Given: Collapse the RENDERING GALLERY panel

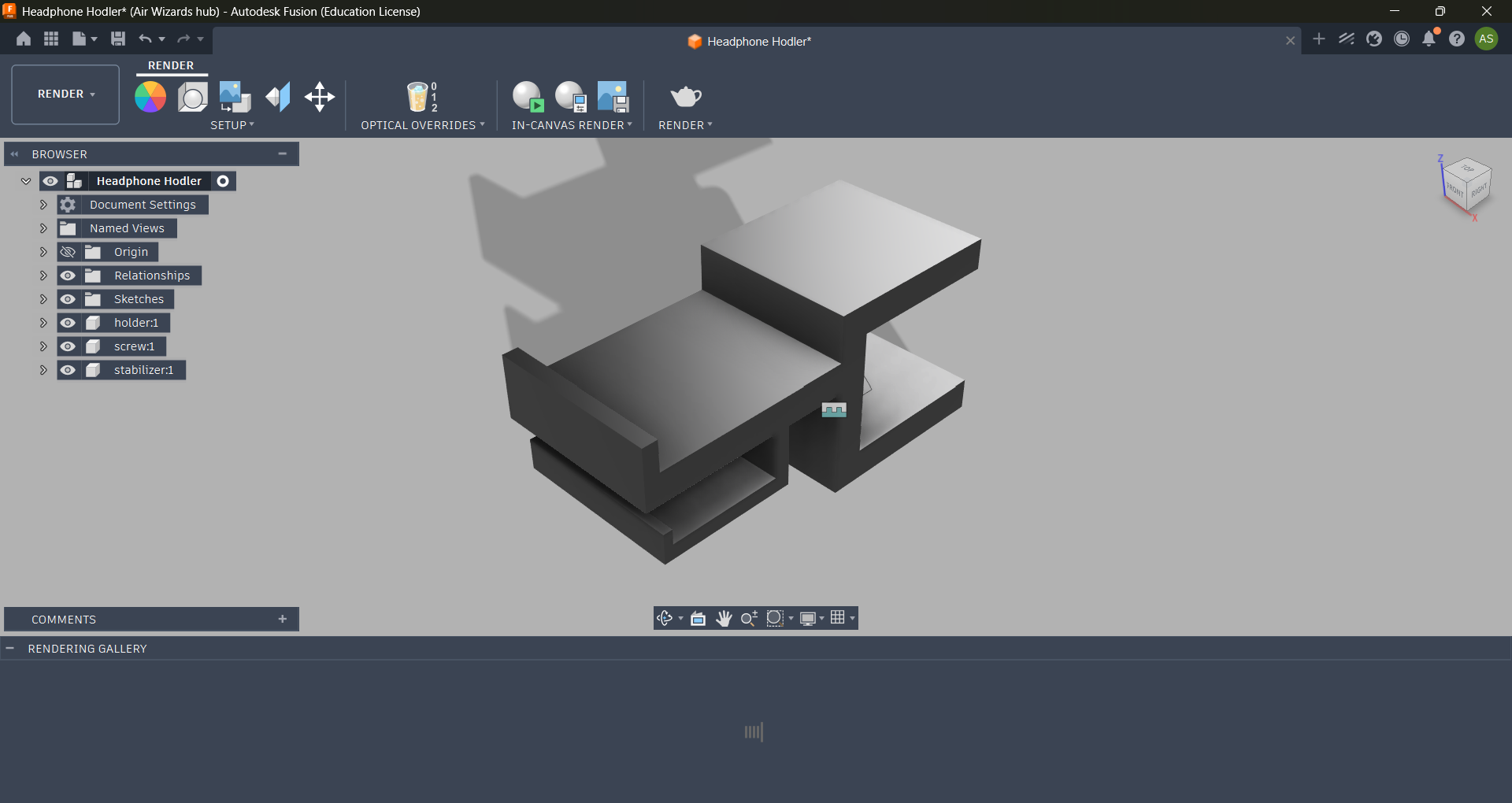Looking at the screenshot, I should pyautogui.click(x=10, y=649).
